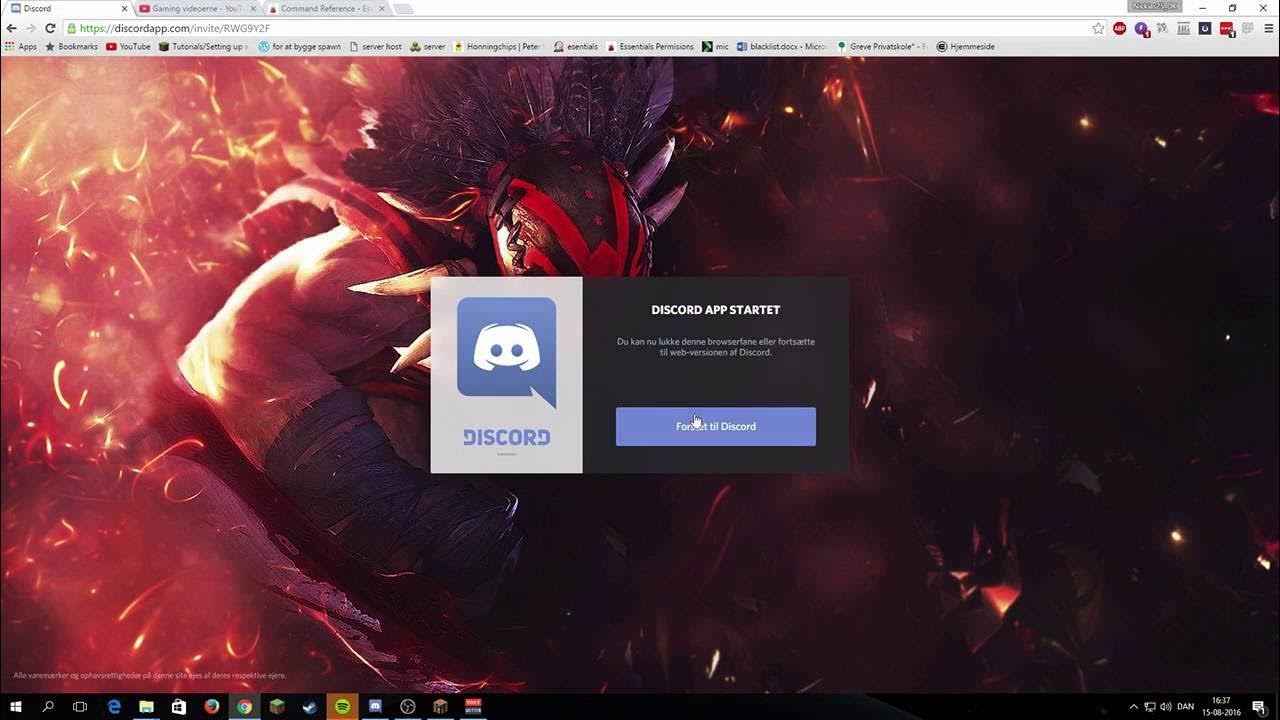This screenshot has height=720, width=1280.
Task: Click the taskbar search magnifier
Action: [x=48, y=706]
